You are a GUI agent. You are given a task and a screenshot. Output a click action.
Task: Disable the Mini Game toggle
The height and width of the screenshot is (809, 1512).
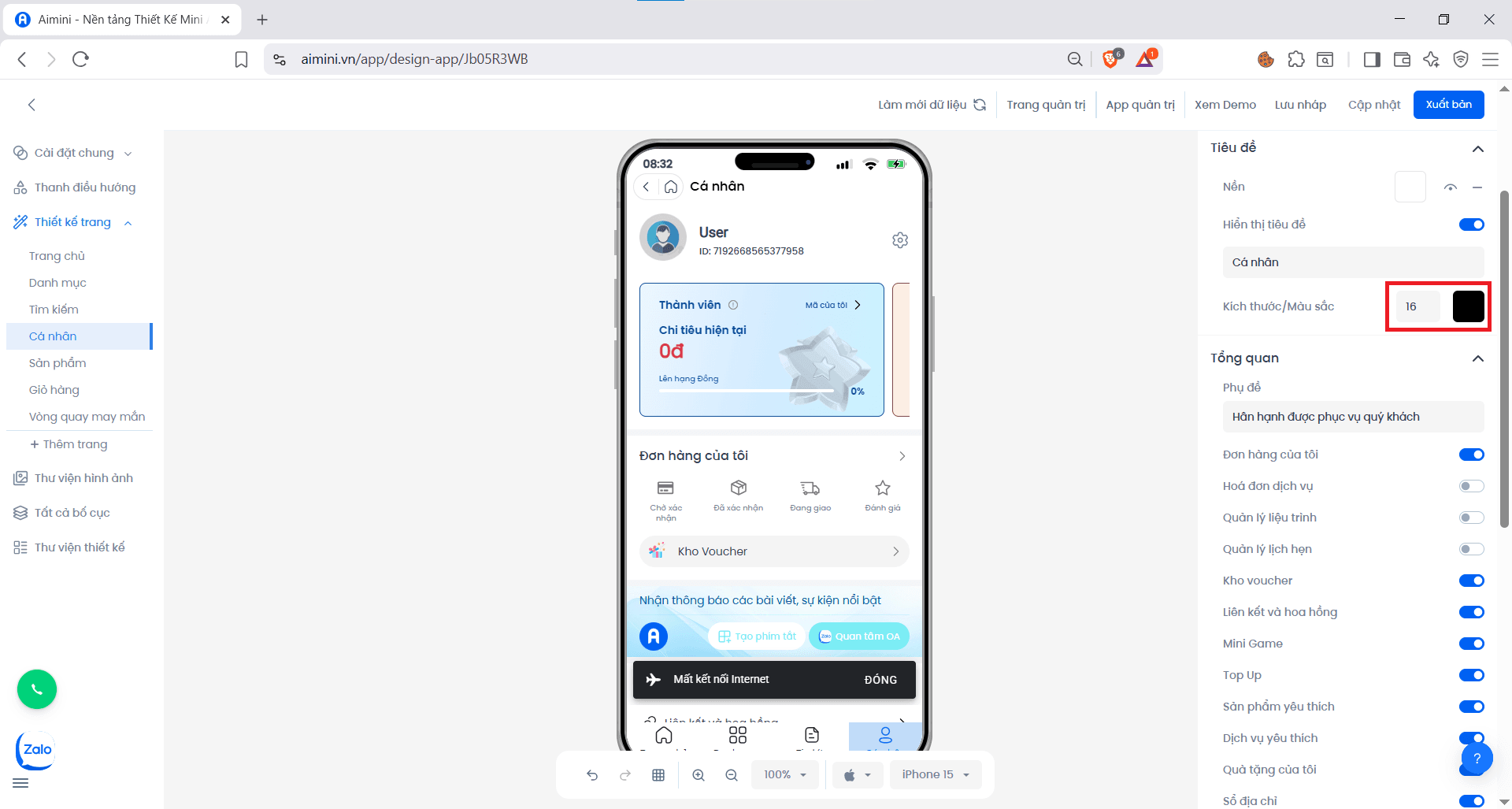1471,644
